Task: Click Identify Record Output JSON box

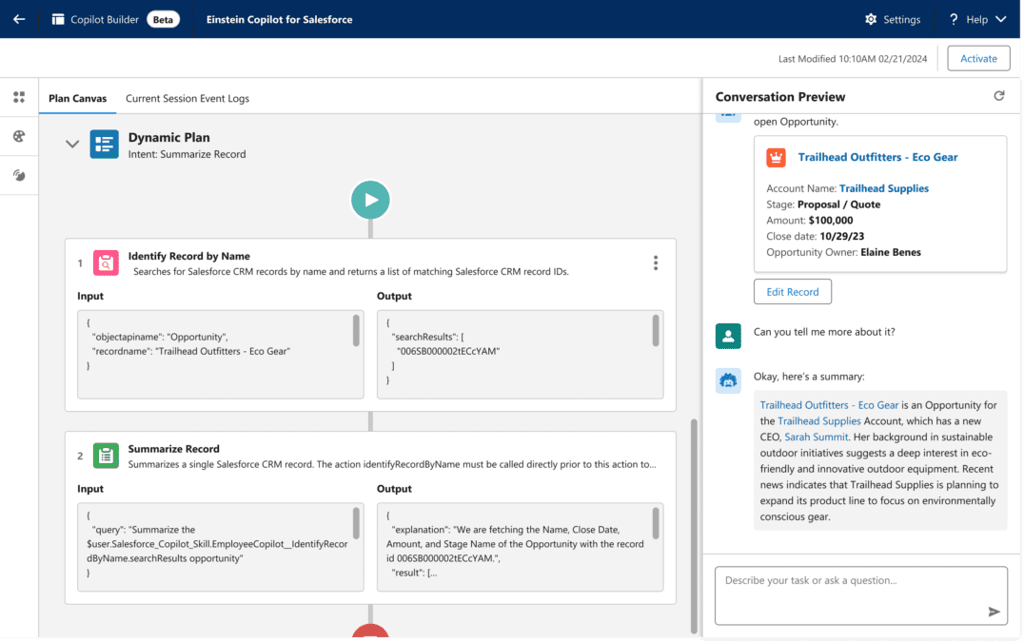Action: (x=520, y=354)
